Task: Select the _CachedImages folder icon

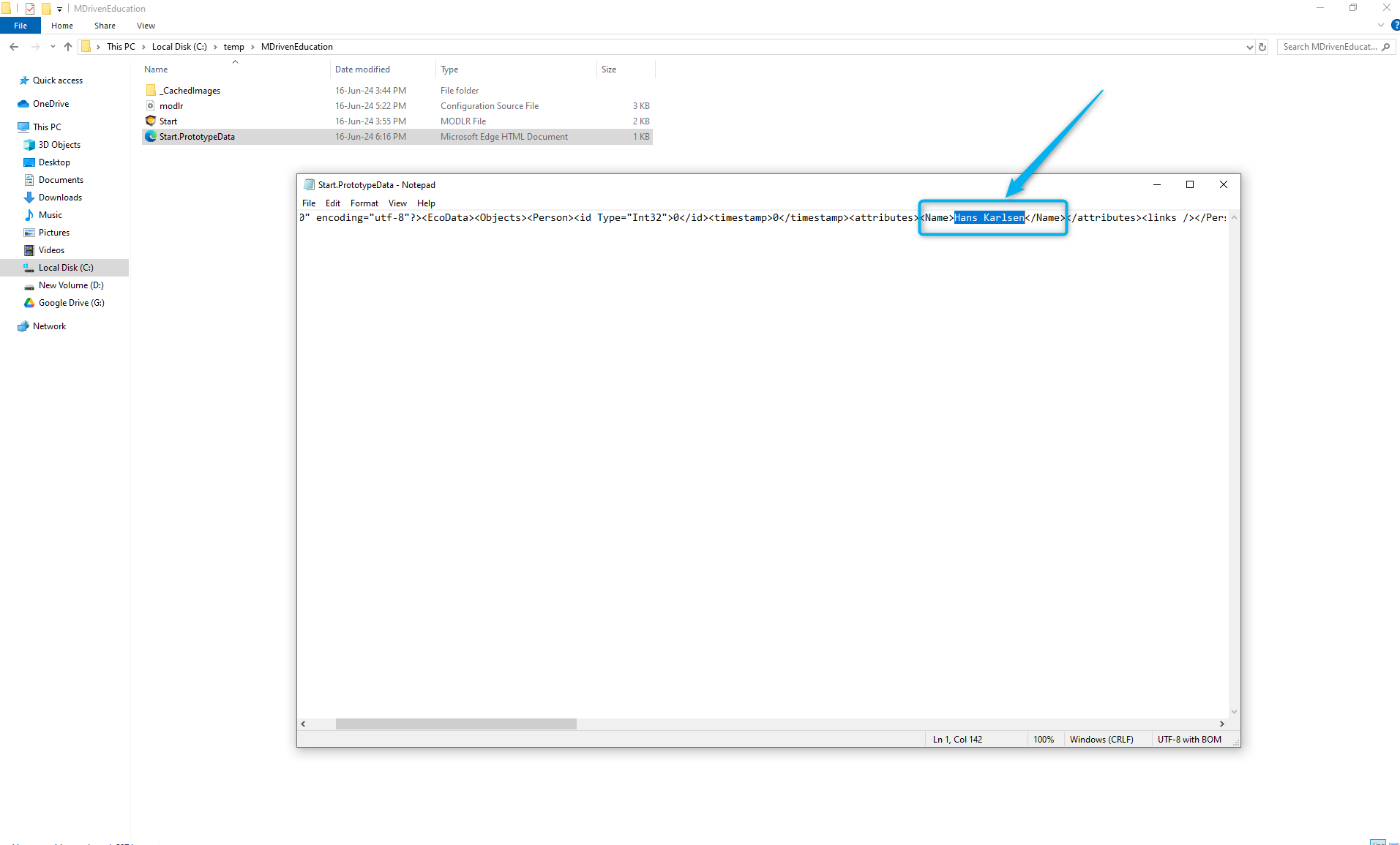Action: pos(151,91)
